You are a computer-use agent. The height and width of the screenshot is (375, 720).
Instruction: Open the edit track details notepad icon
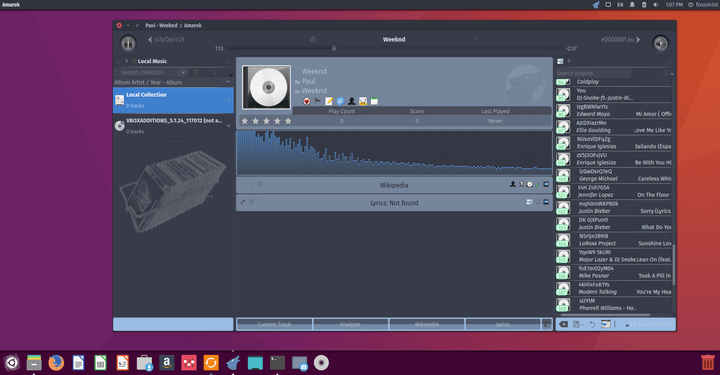click(x=329, y=101)
